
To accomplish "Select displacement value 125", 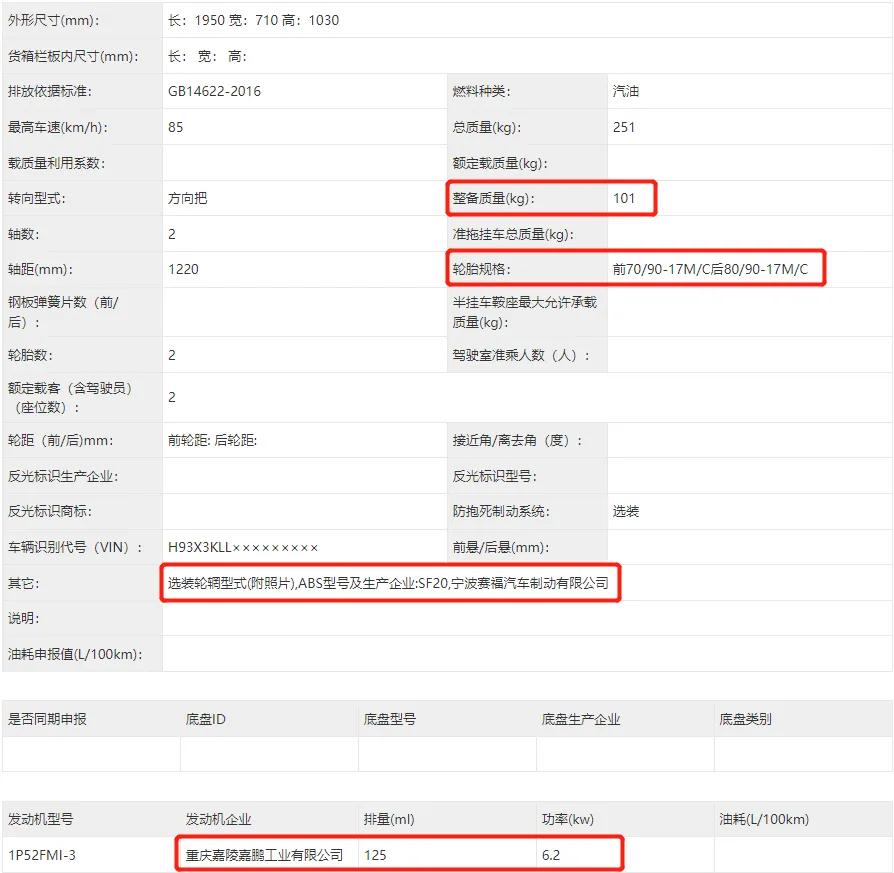I will click(x=375, y=855).
